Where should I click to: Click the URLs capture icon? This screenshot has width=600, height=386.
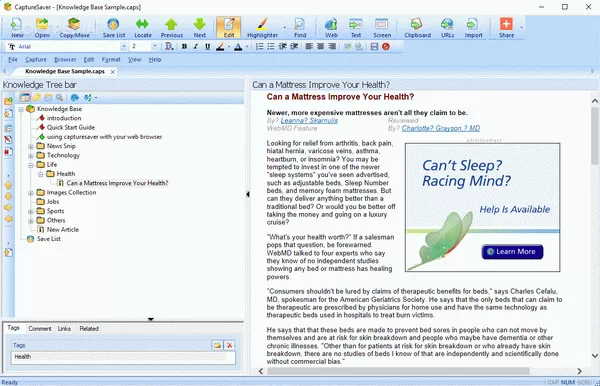447,28
